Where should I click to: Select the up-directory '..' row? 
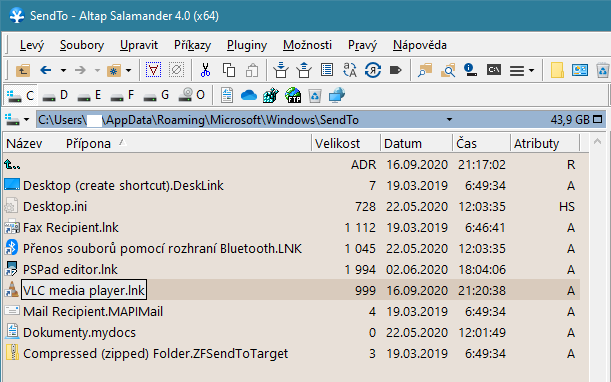tap(291, 165)
